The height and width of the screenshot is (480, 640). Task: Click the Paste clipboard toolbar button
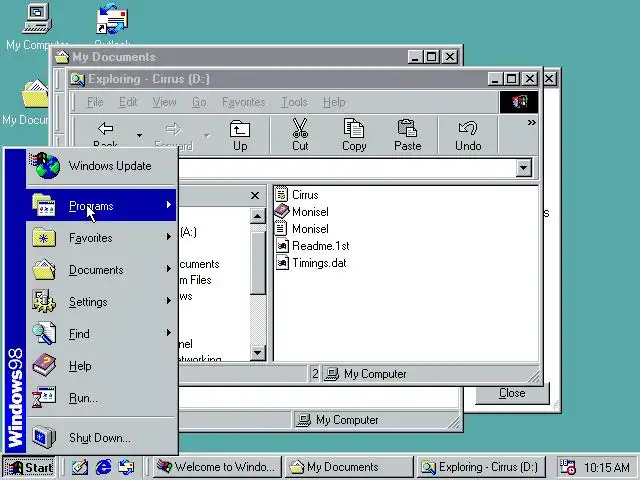407,135
